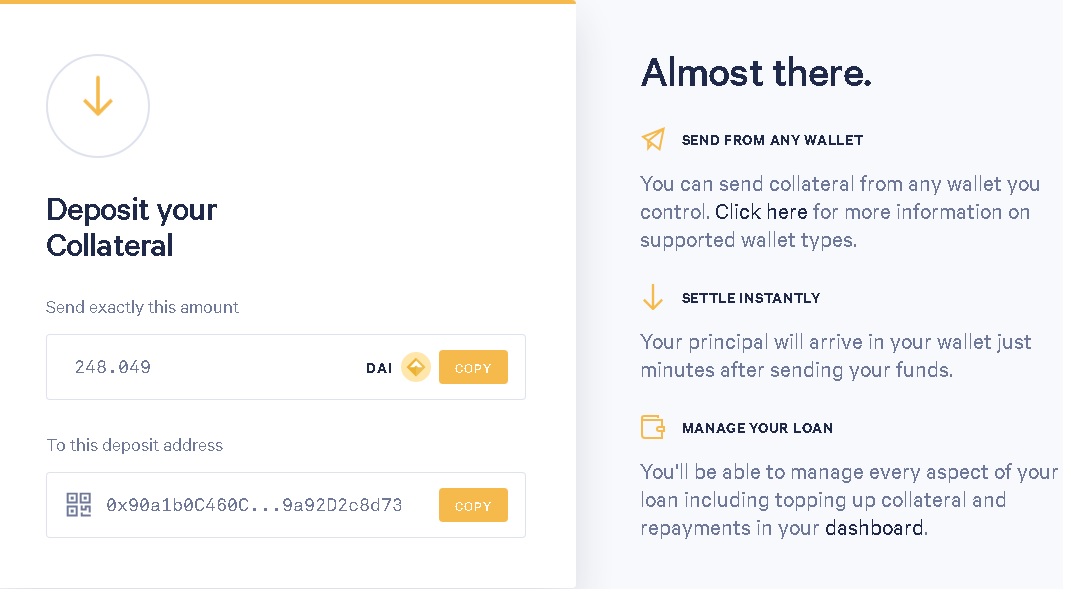Click the 'To this deposit address' label
Image resolution: width=1071 pixels, height=594 pixels.
coord(135,445)
